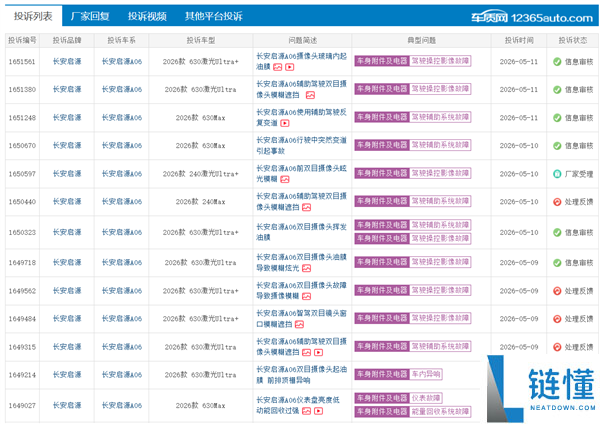
Task: Open complaint 长安启源A06摄像头玻璃内起油膜
Action: point(301,61)
